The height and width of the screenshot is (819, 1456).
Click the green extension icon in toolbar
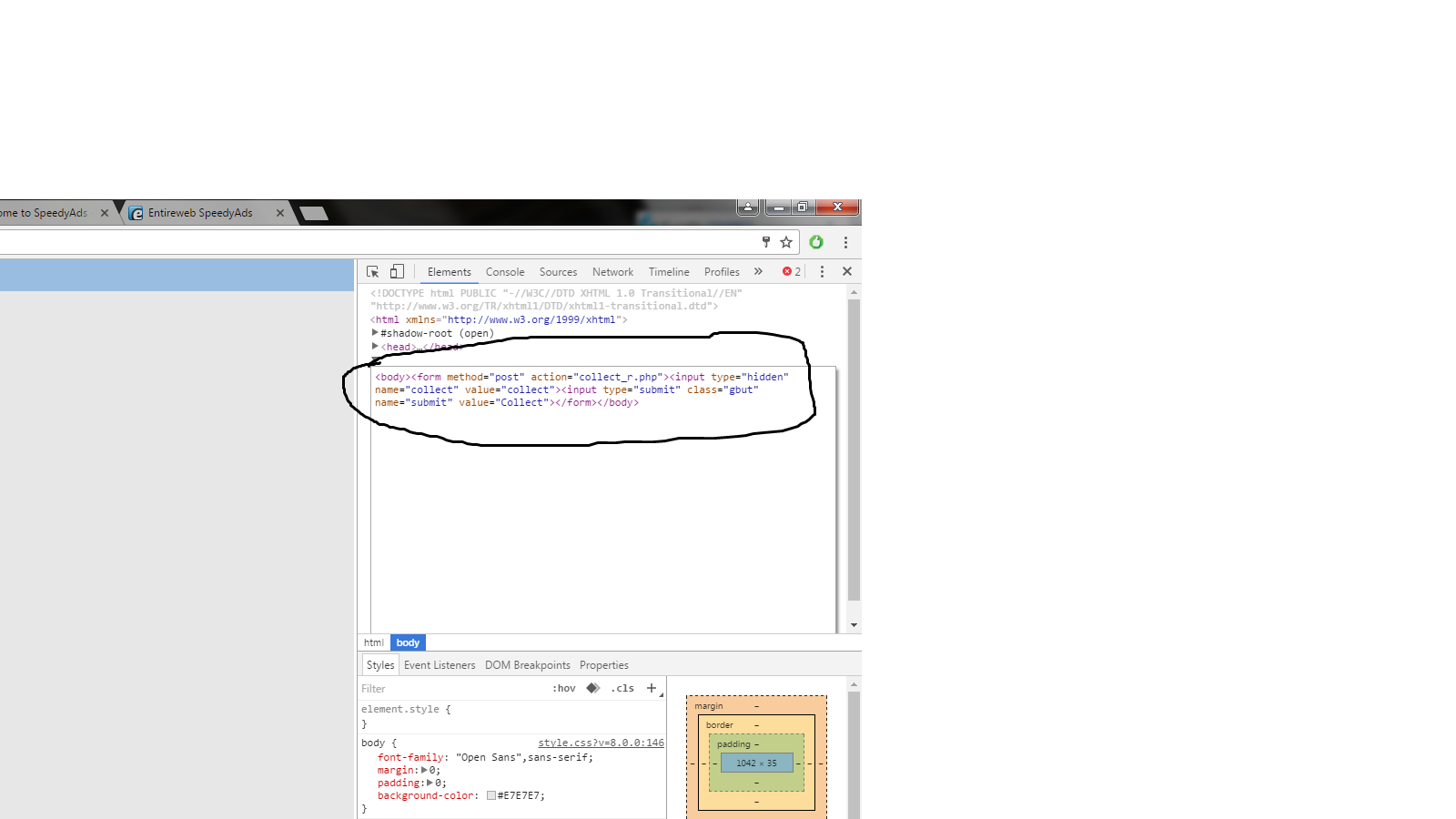[x=816, y=242]
